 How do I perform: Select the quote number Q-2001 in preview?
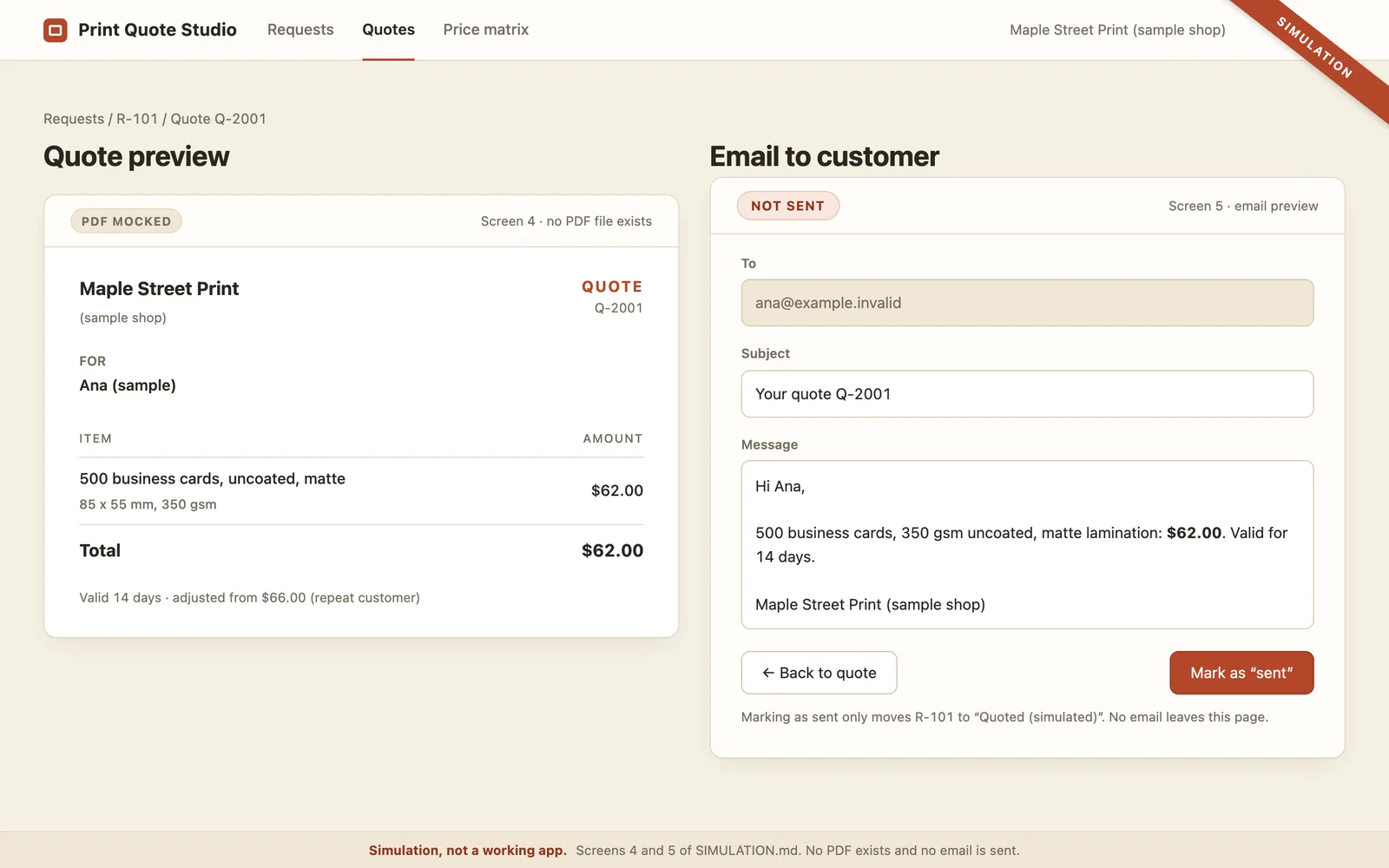pyautogui.click(x=618, y=308)
